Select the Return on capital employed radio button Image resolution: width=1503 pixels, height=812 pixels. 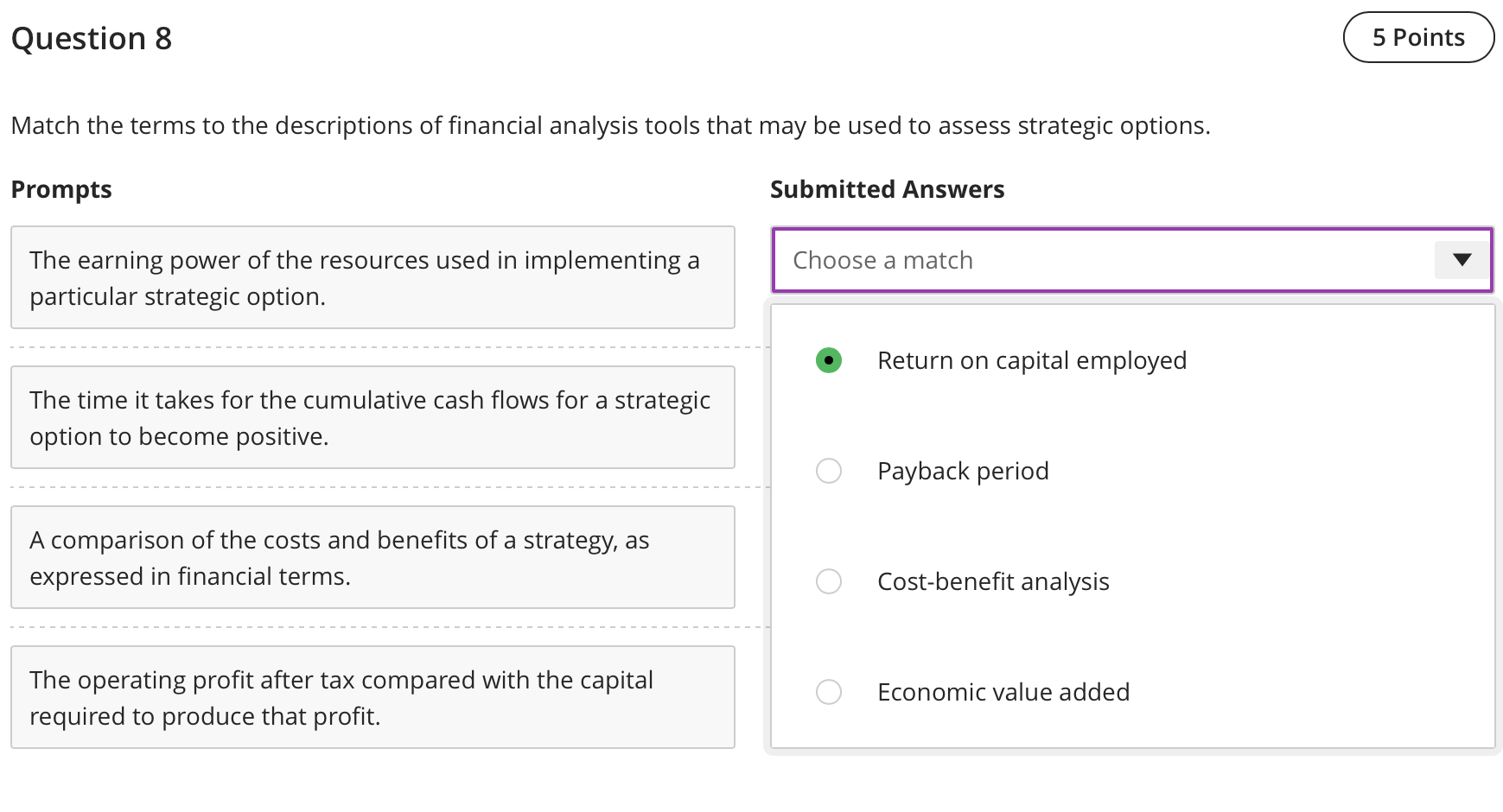829,360
